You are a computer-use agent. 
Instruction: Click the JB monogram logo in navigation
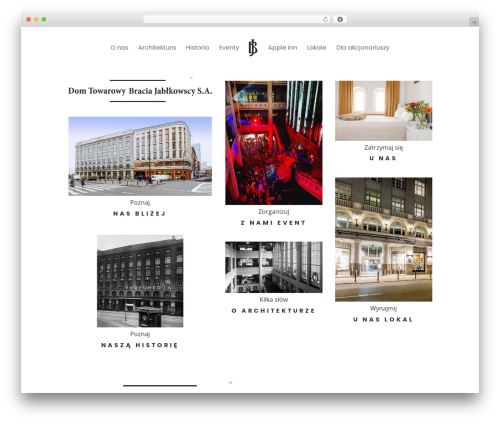pyautogui.click(x=253, y=47)
